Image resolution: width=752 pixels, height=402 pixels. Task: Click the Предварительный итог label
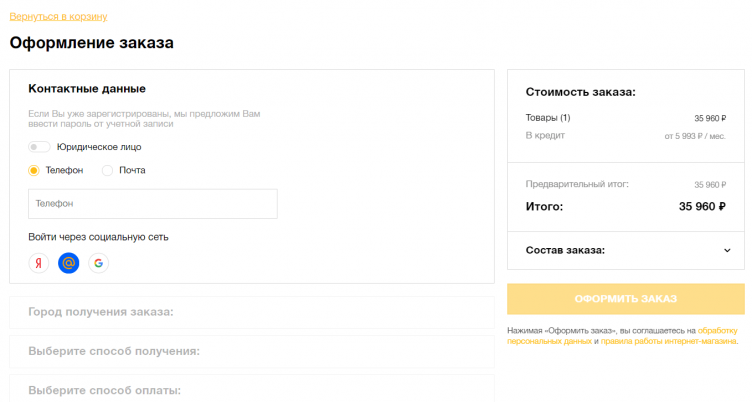tap(577, 184)
